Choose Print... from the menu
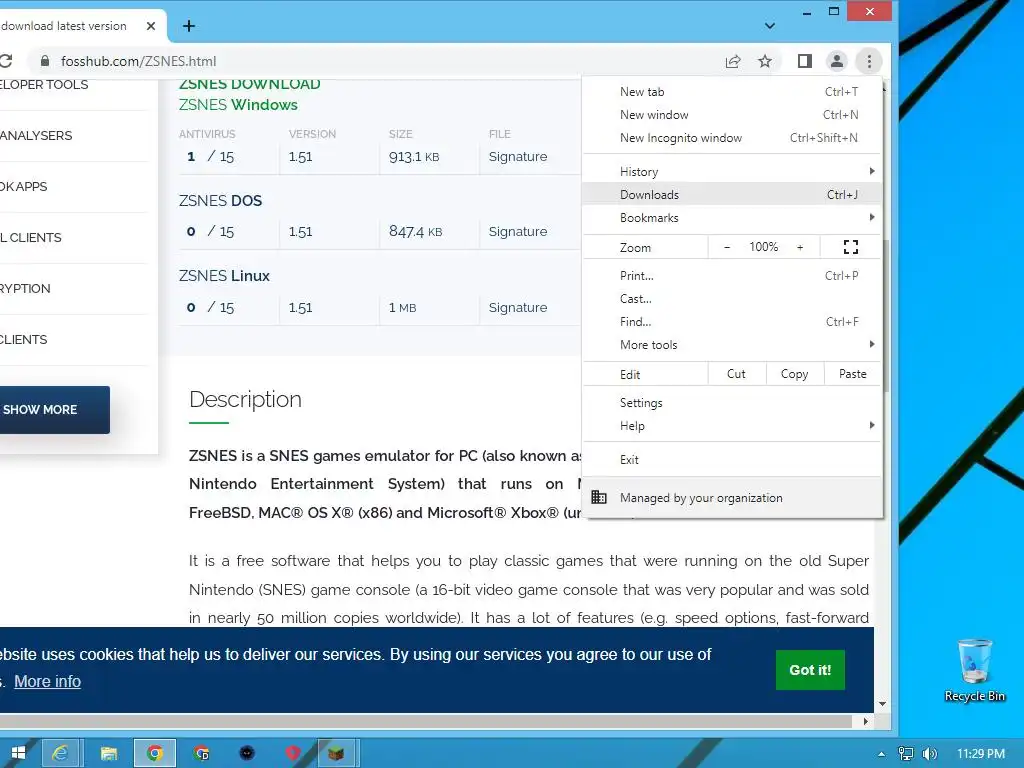The height and width of the screenshot is (768, 1024). coord(731,276)
